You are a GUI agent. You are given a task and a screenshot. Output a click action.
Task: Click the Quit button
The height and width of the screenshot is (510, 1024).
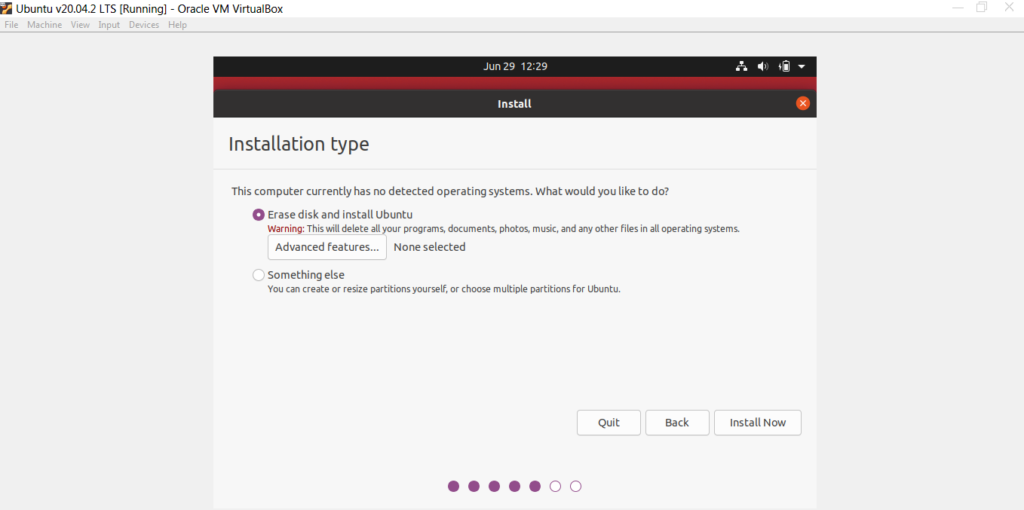(609, 422)
